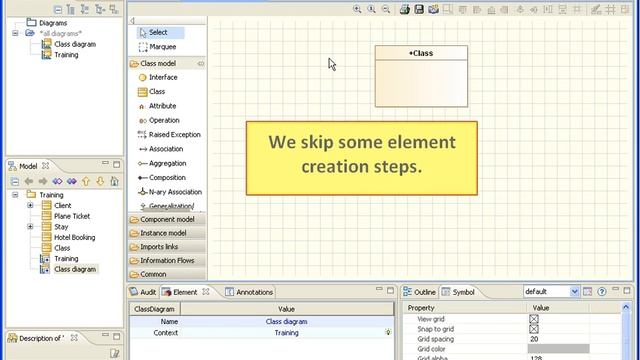Open the Annotations tab
The height and width of the screenshot is (360, 640).
249,292
